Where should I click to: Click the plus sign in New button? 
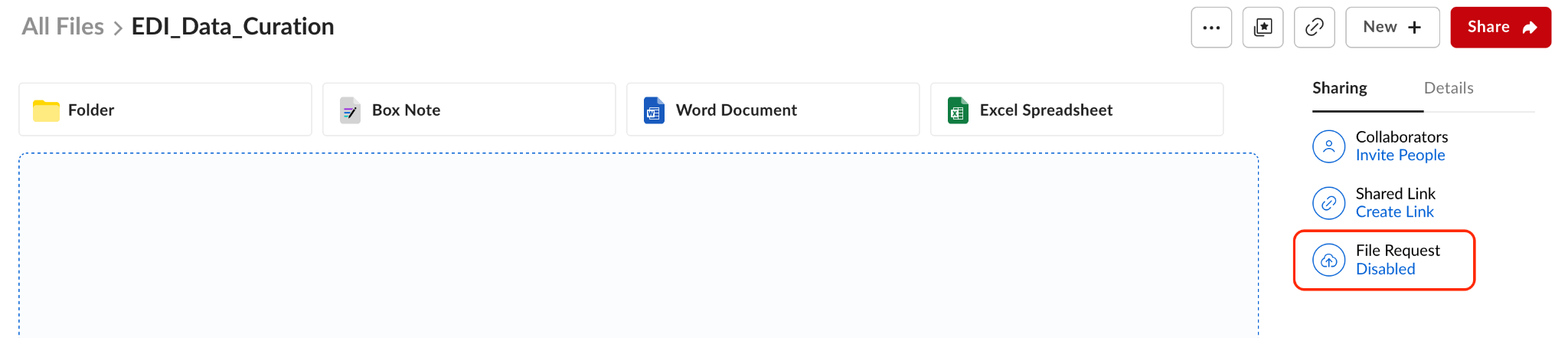point(1415,28)
